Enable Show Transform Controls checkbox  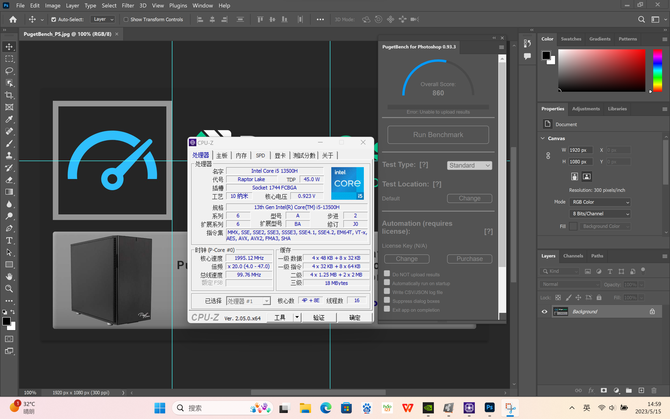126,20
